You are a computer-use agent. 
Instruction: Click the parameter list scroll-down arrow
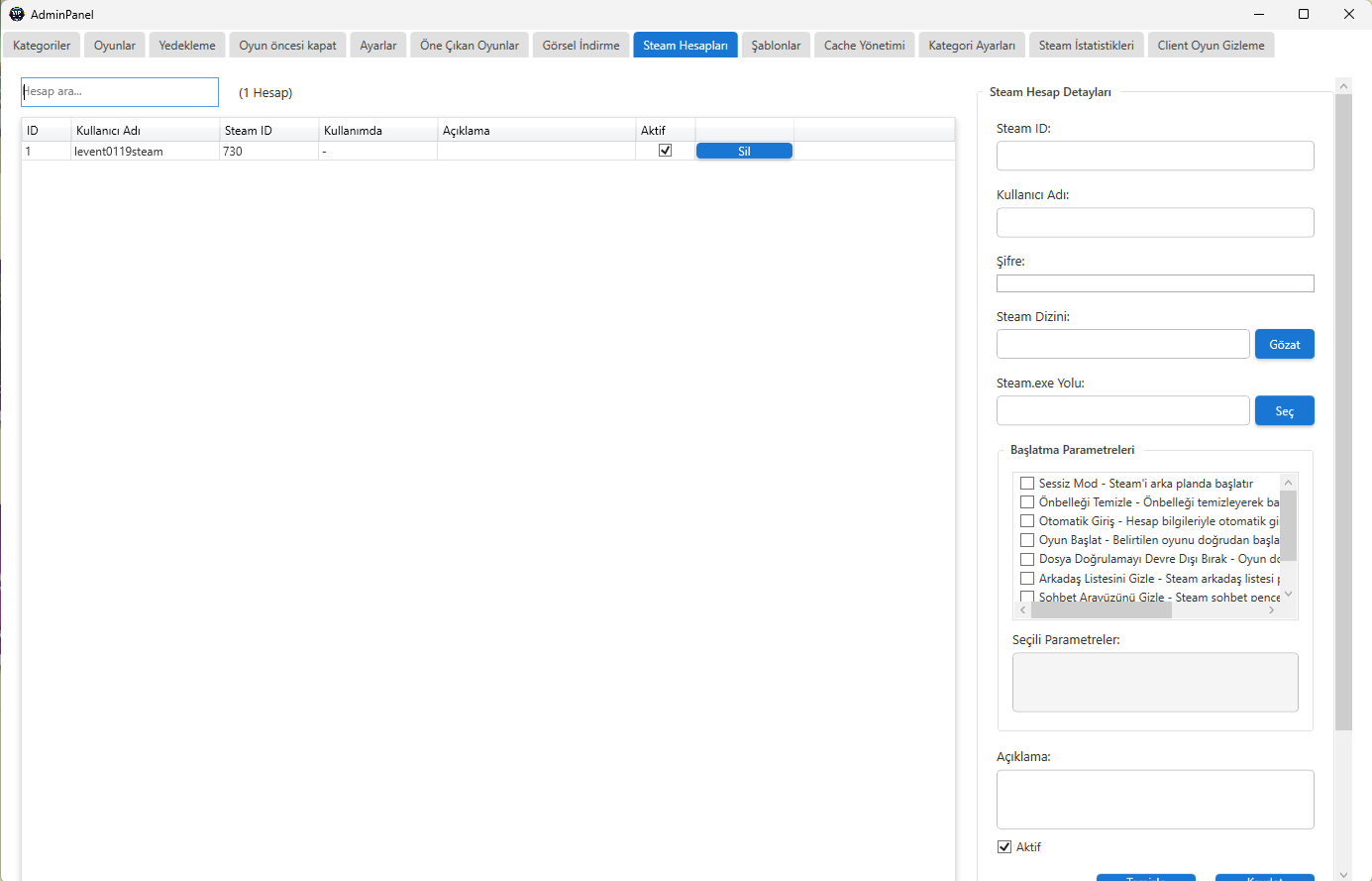tap(1288, 595)
